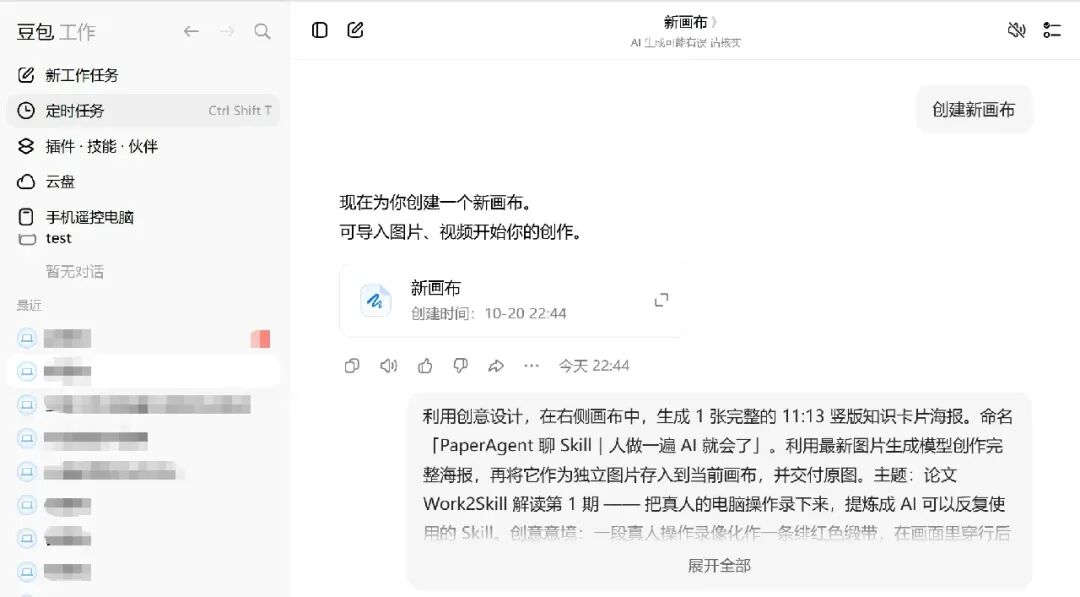Open the first recent conversation with the red badge
1080x597 pixels.
coord(143,338)
